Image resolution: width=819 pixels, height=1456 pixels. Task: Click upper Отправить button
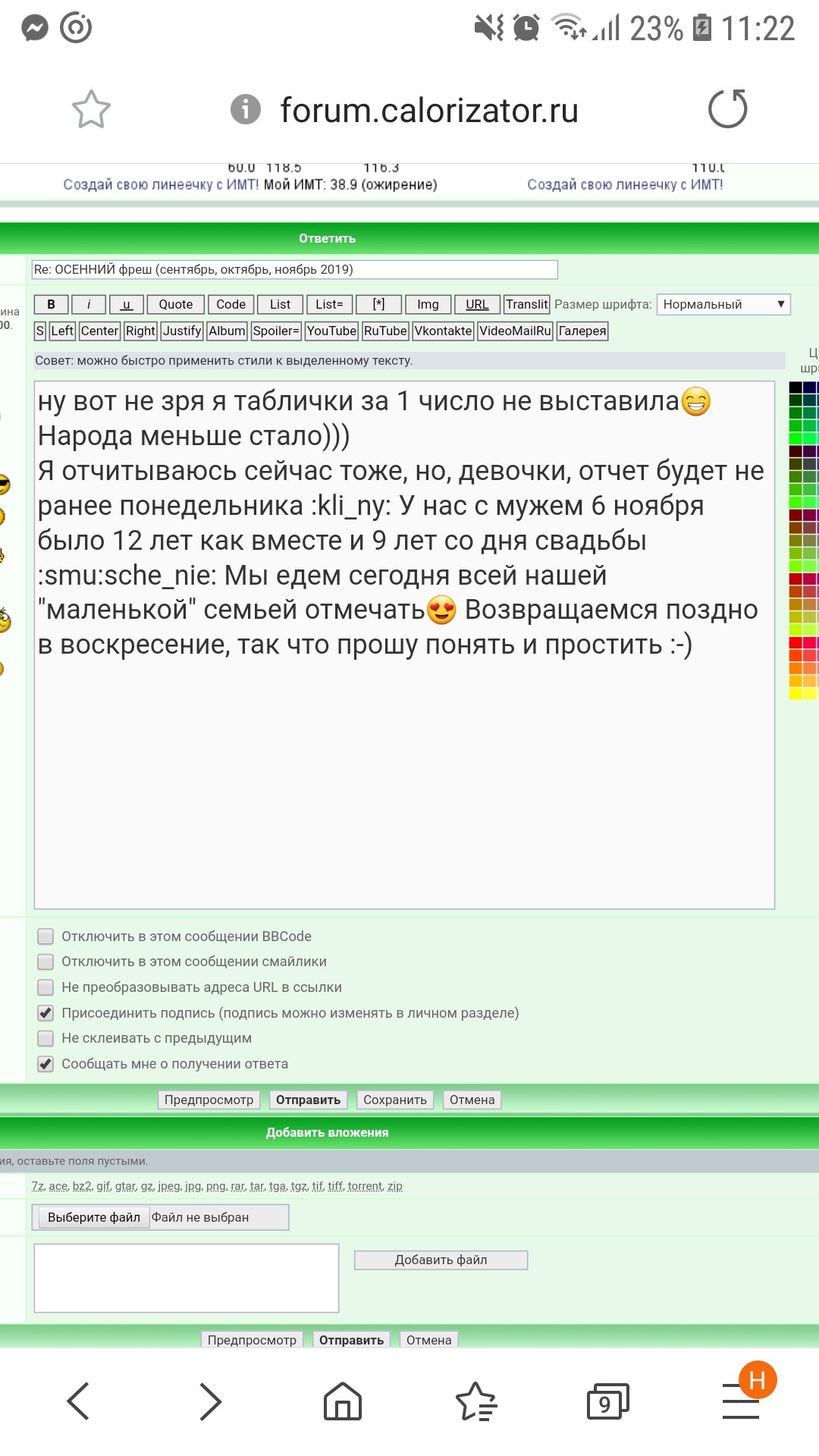(x=308, y=1100)
